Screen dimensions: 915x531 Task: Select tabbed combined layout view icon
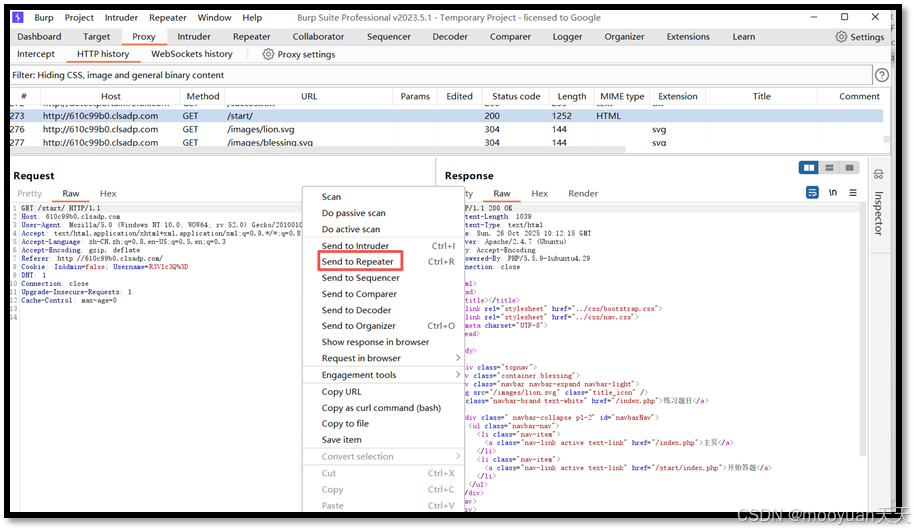849,168
